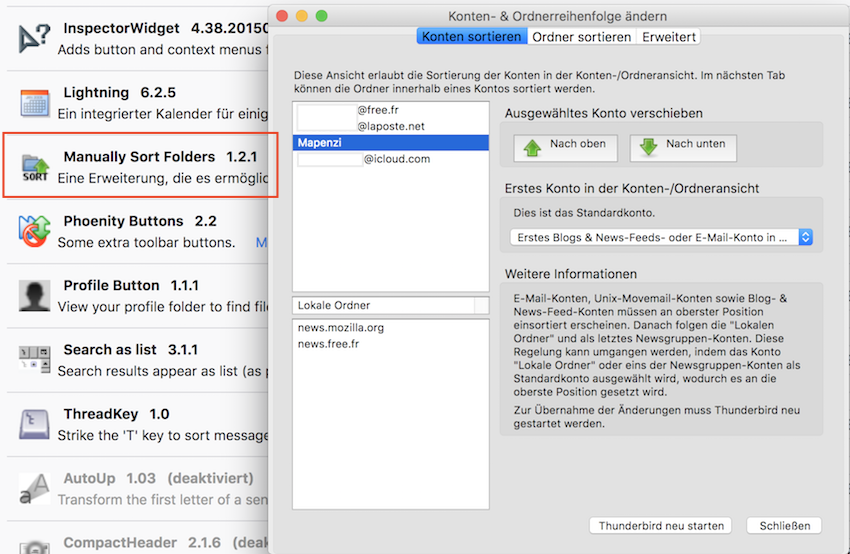Viewport: 850px width, 554px height.
Task: Click the Search as list add-on icon
Action: click(35, 358)
